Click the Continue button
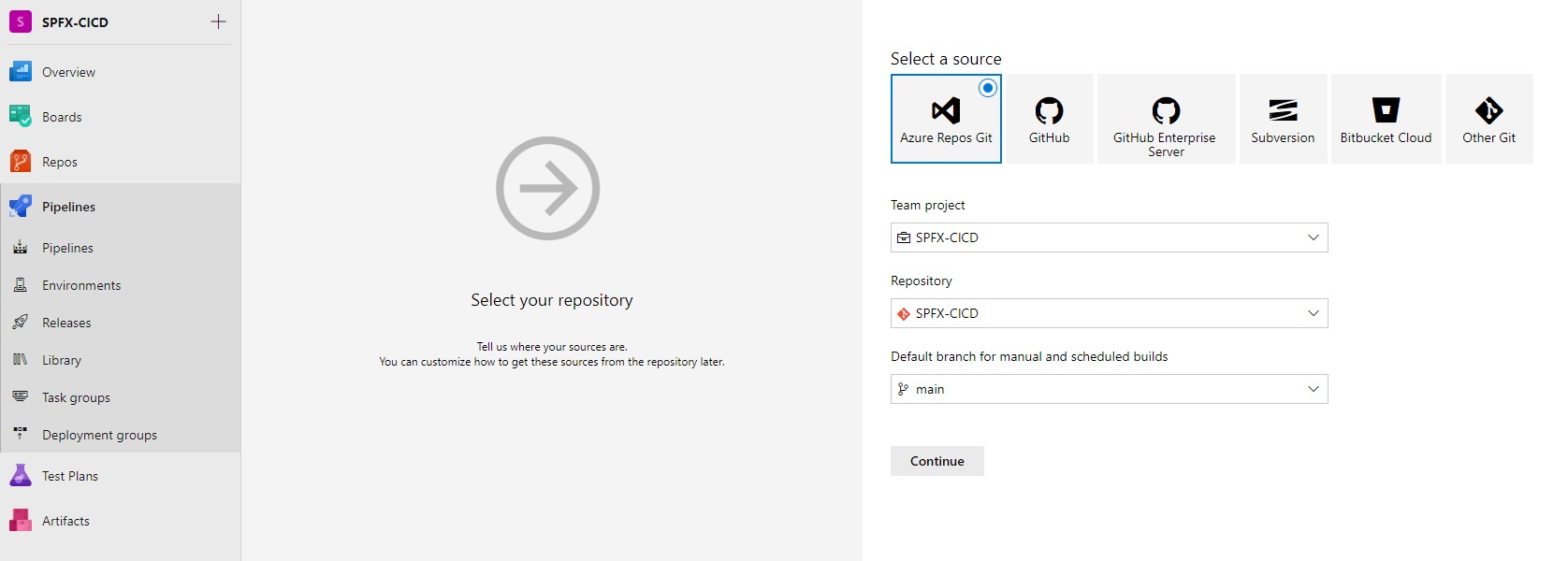This screenshot has height=561, width=1568. click(x=936, y=461)
